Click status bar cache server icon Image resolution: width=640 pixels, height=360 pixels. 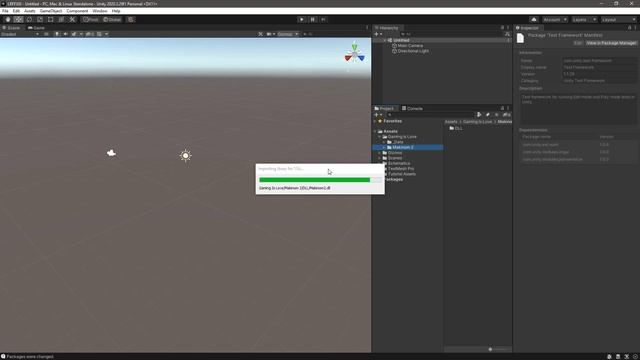tap(618, 356)
